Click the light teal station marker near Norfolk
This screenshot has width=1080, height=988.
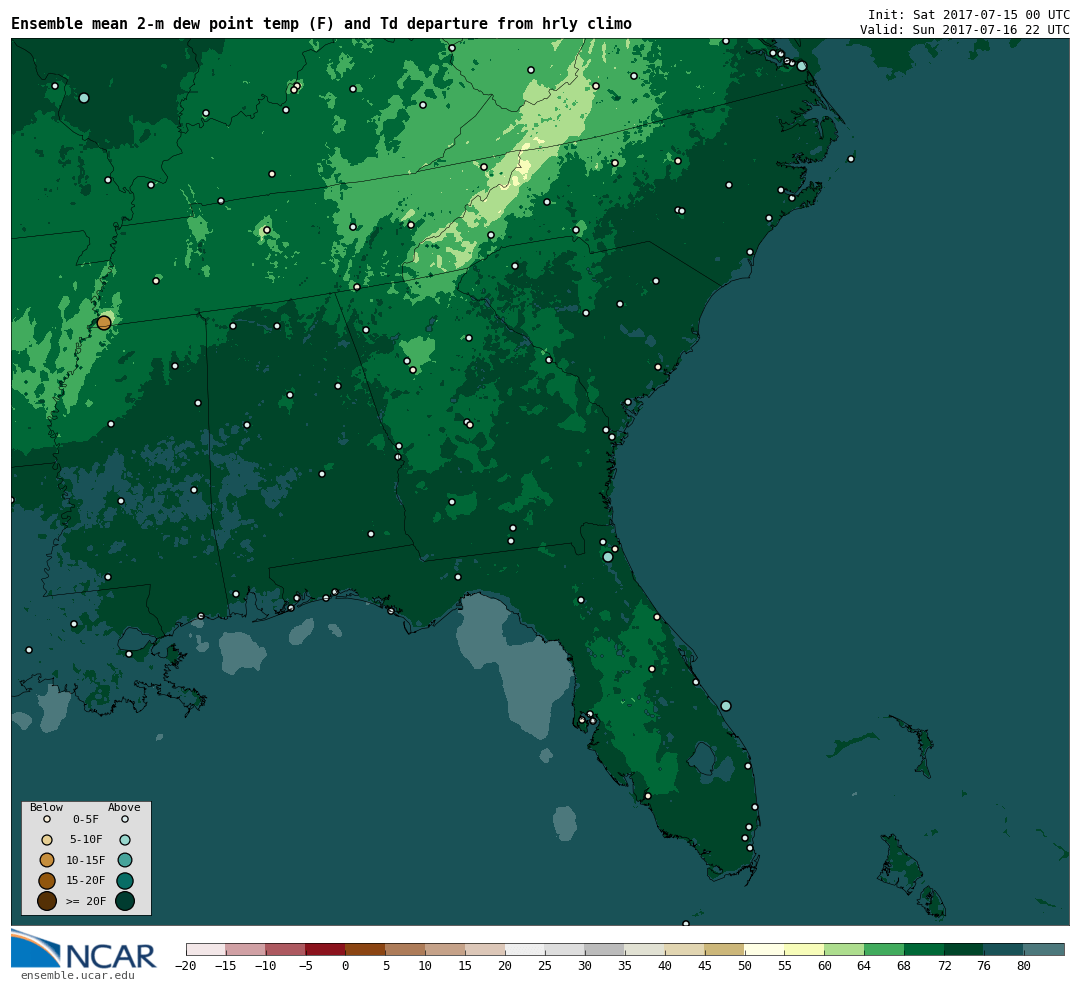click(x=801, y=66)
